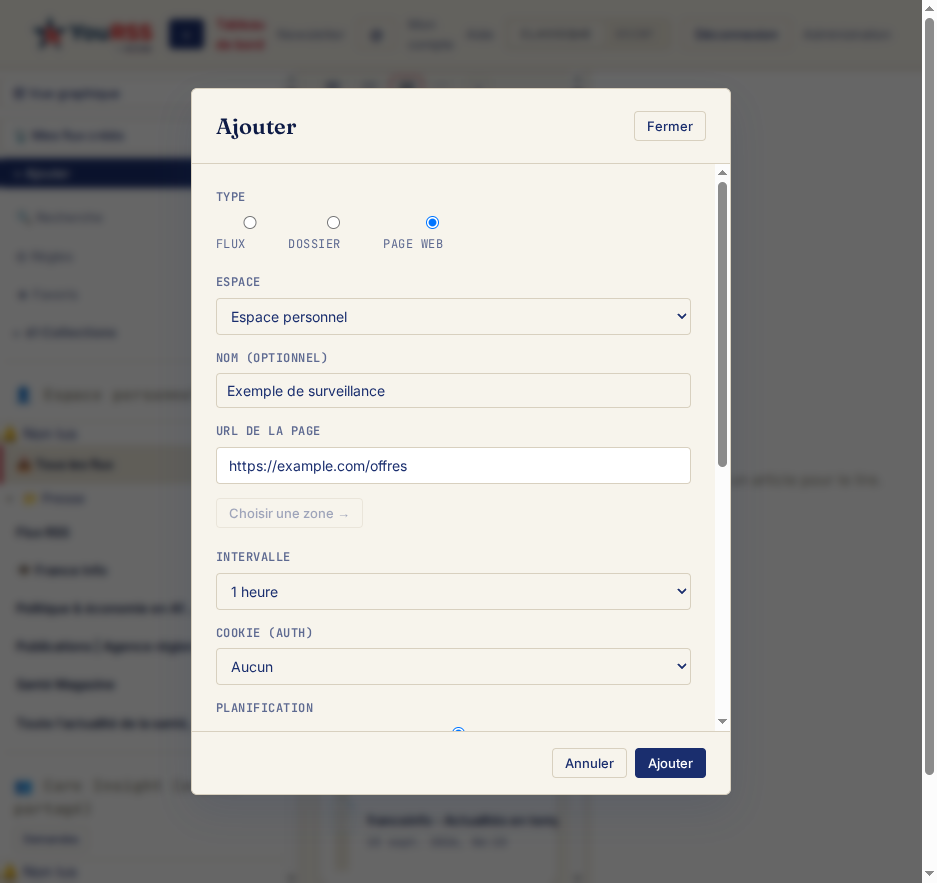Viewport: 937px width, 883px height.
Task: Click the Fermer button in the dialog header
Action: pos(669,126)
